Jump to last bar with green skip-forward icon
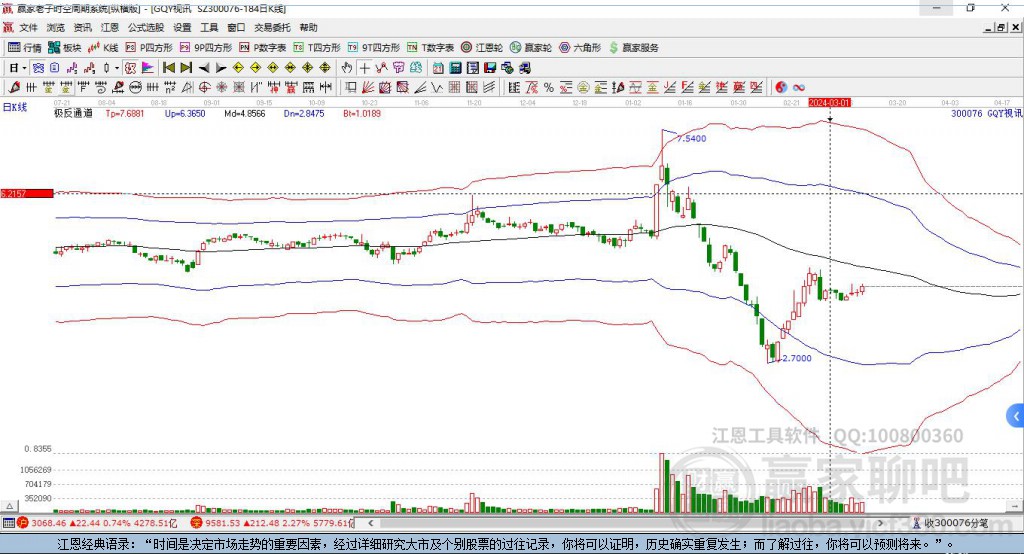 tap(186, 68)
